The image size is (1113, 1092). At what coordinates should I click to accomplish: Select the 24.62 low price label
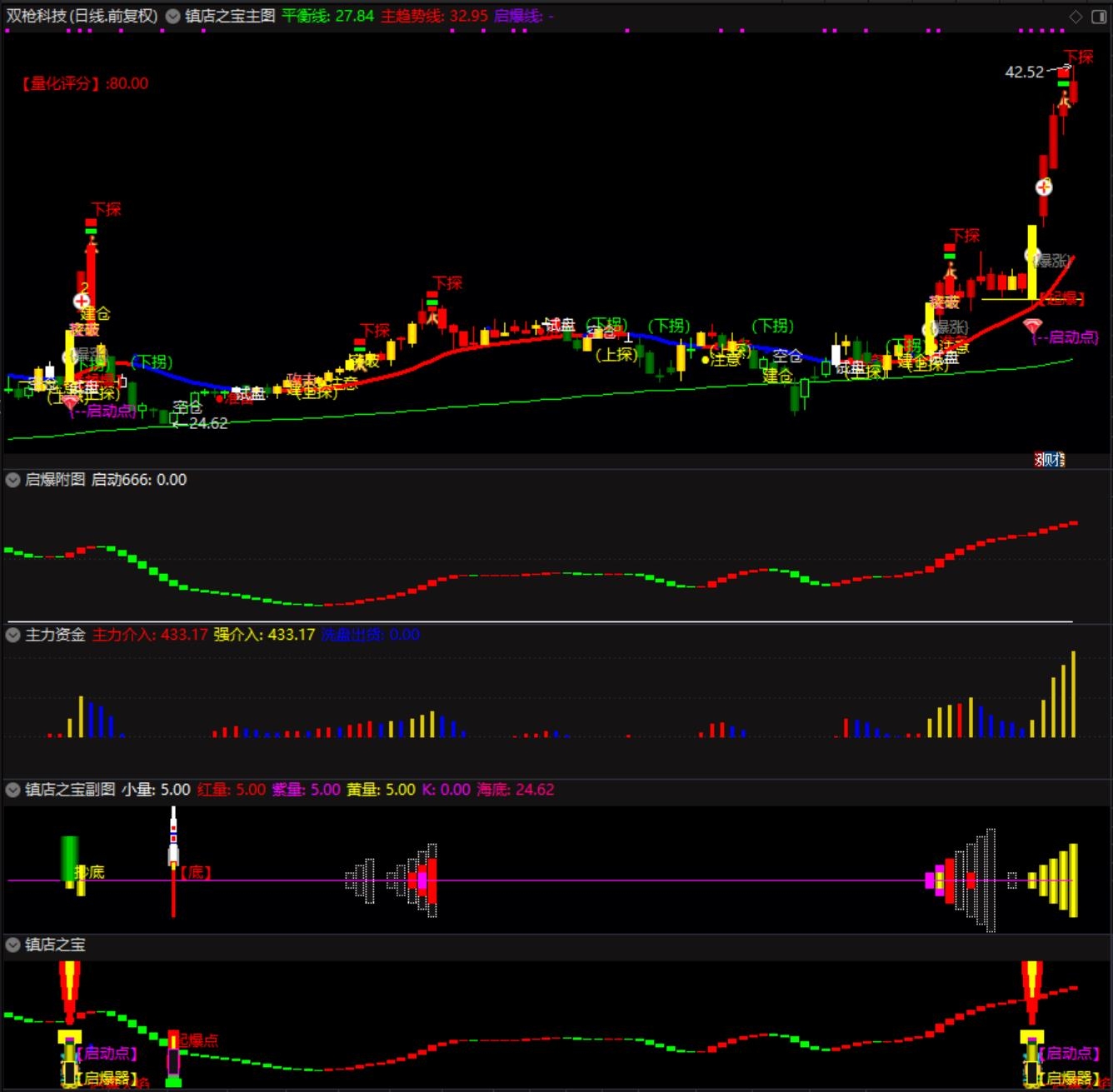208,423
